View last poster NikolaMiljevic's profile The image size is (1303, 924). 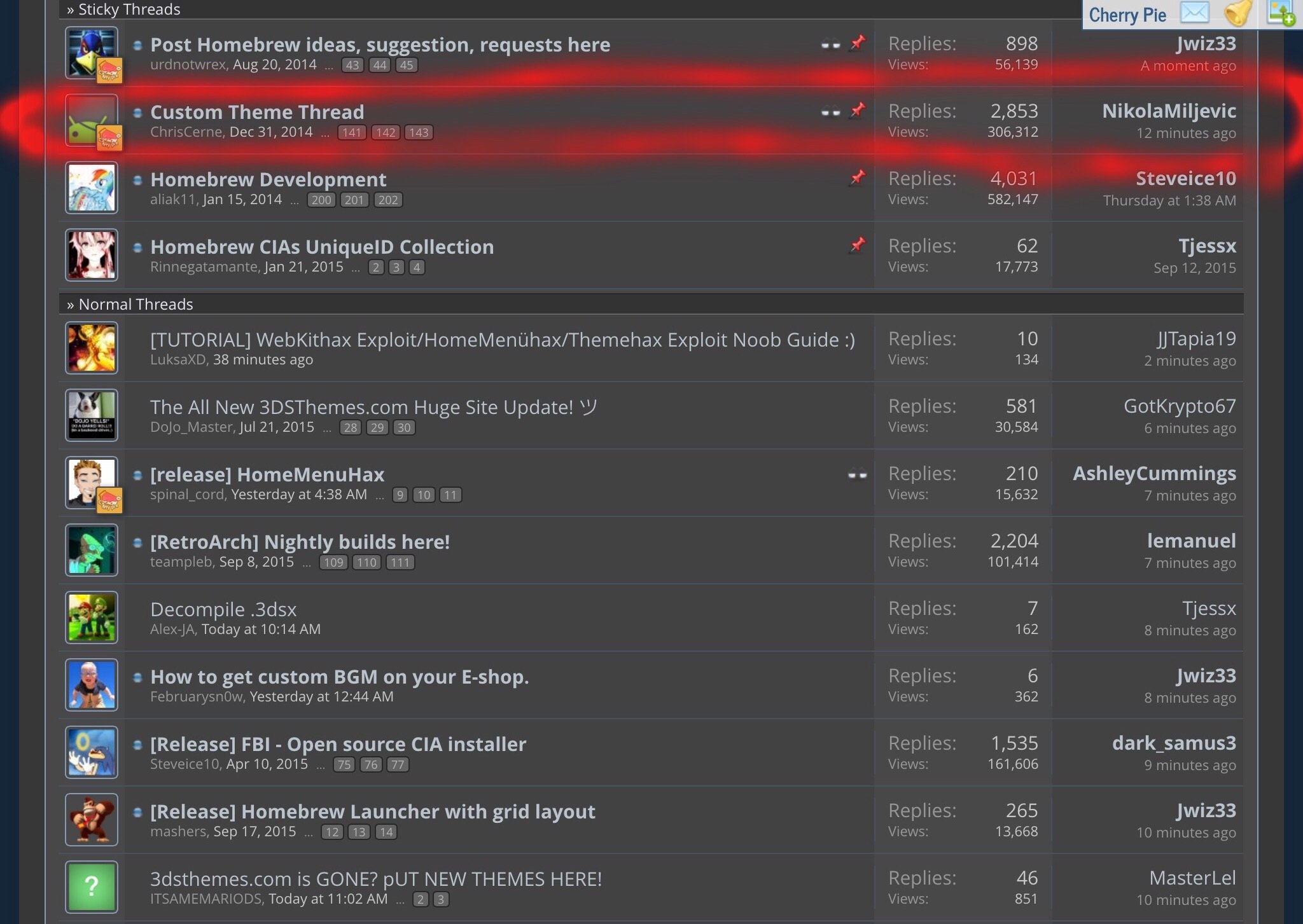click(1169, 111)
